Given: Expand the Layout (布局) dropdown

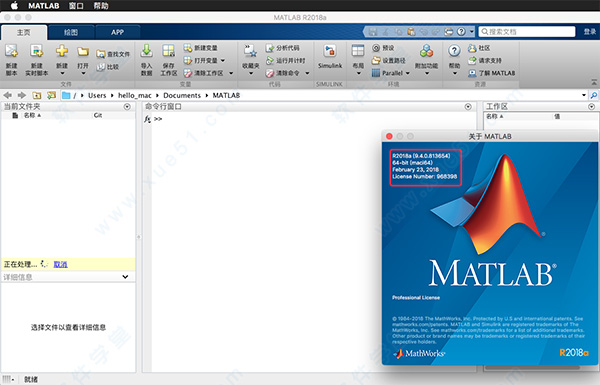Looking at the screenshot, I should [359, 73].
